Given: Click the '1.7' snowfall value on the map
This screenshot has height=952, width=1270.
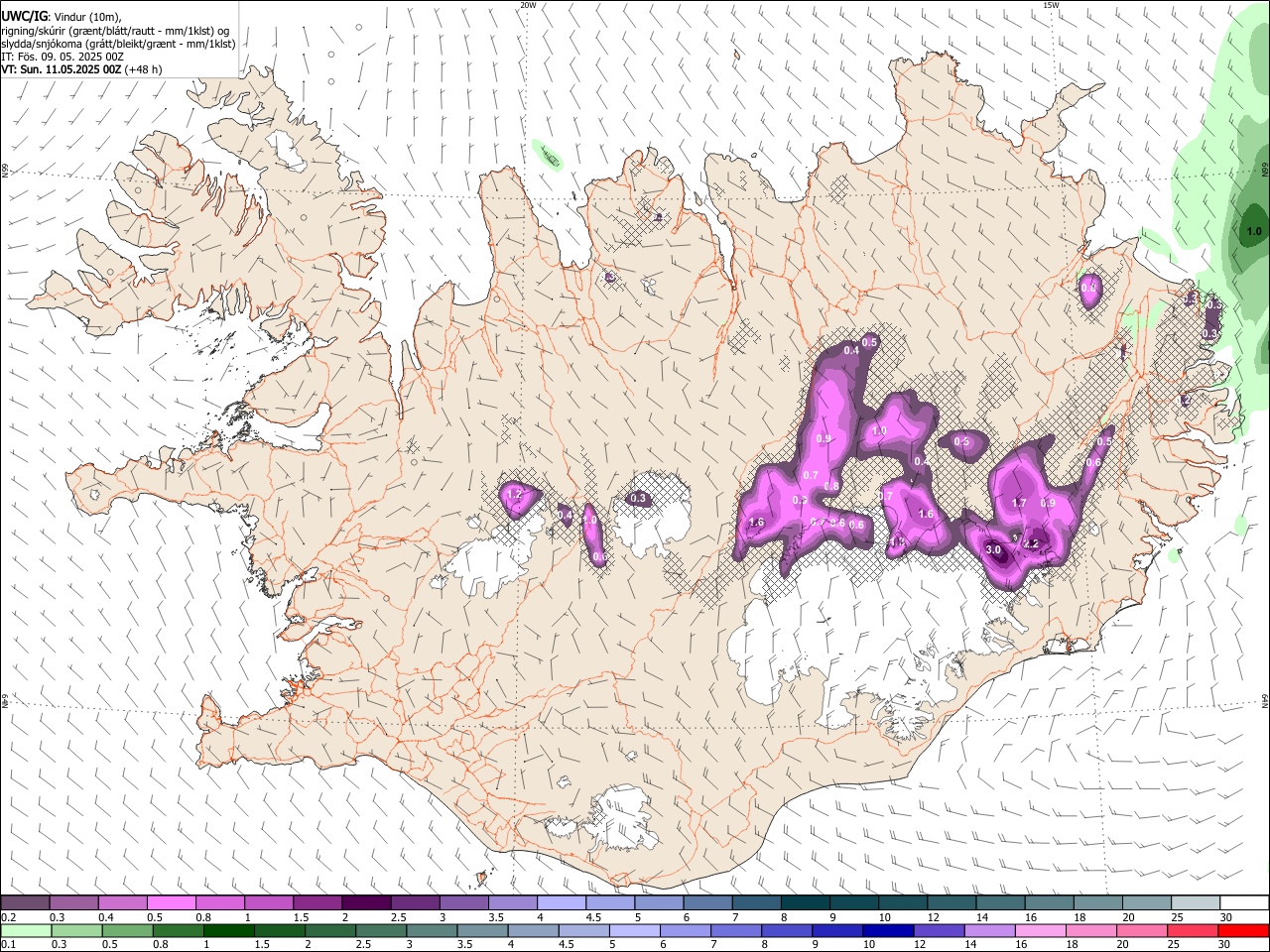Looking at the screenshot, I should tap(1019, 504).
